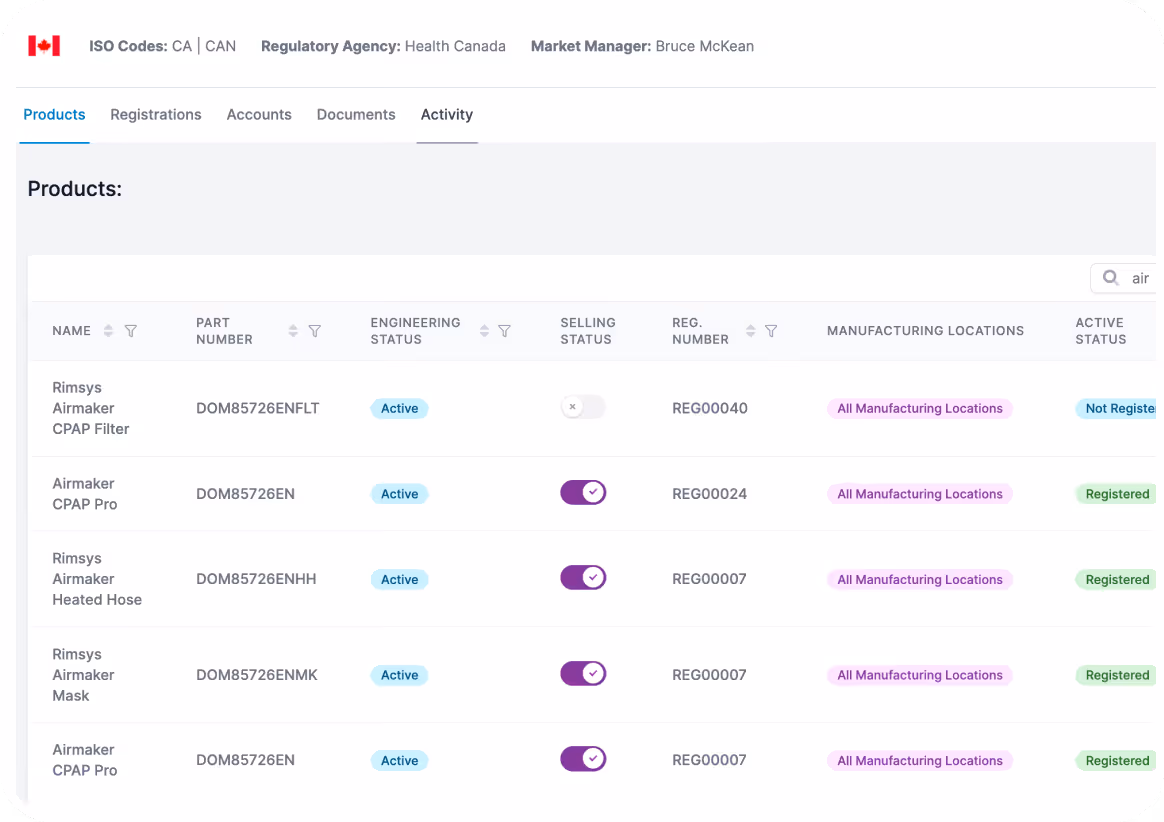Click registration number REG00040
Viewport: 1164px width, 822px height.
[710, 408]
